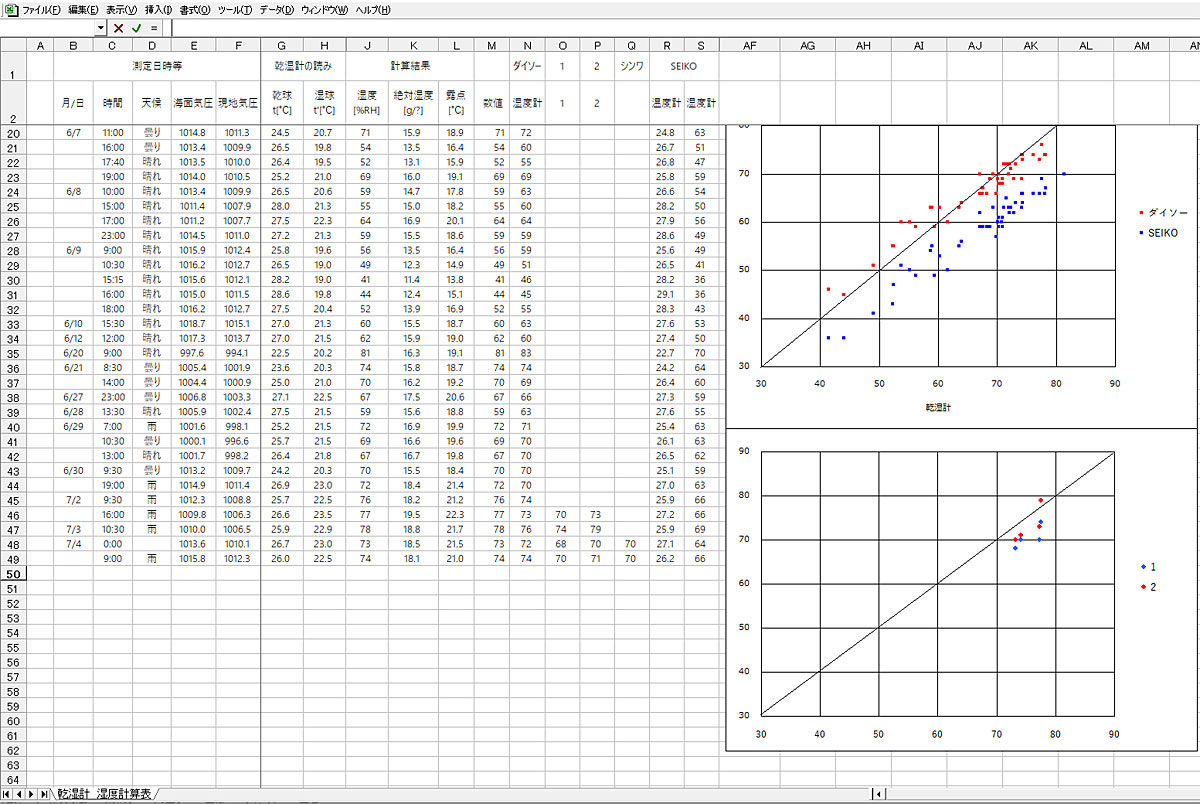Click the blue SEIKO legend marker
The image size is (1200, 804).
tap(1142, 232)
